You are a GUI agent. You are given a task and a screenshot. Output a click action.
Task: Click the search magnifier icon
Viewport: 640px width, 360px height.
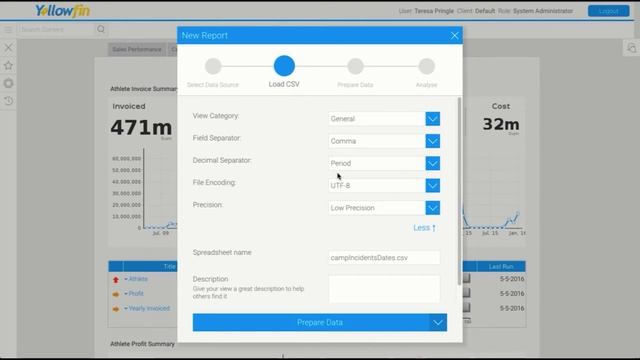[101, 29]
